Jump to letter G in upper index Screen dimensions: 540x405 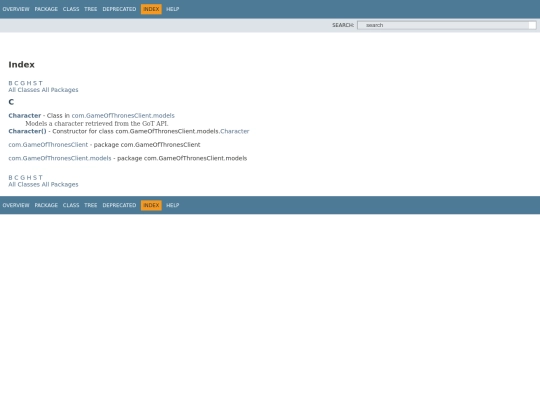(23, 83)
